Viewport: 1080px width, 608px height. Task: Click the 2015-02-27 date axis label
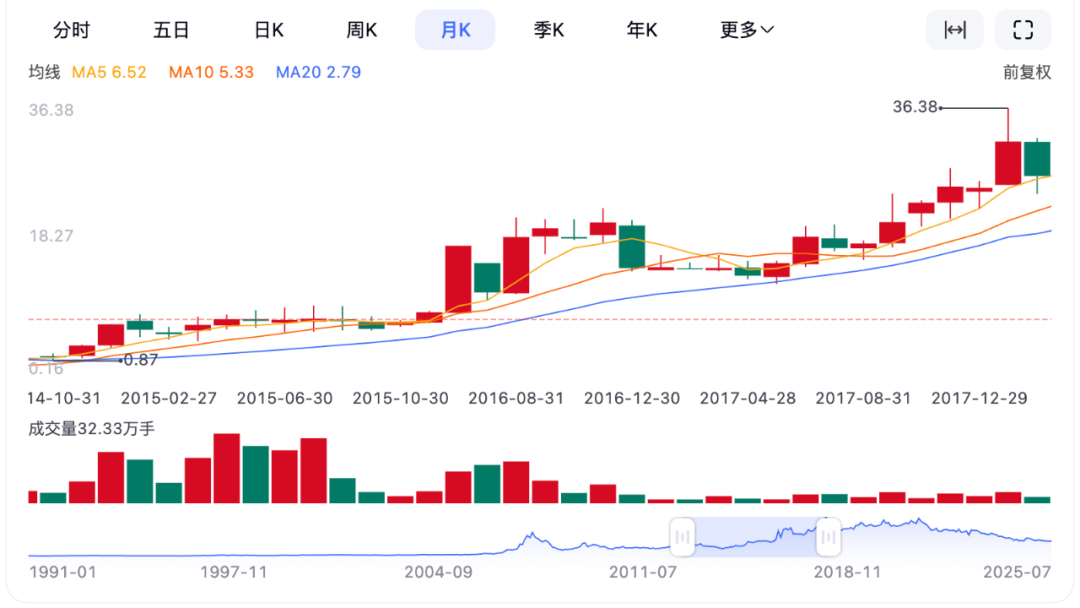169,399
